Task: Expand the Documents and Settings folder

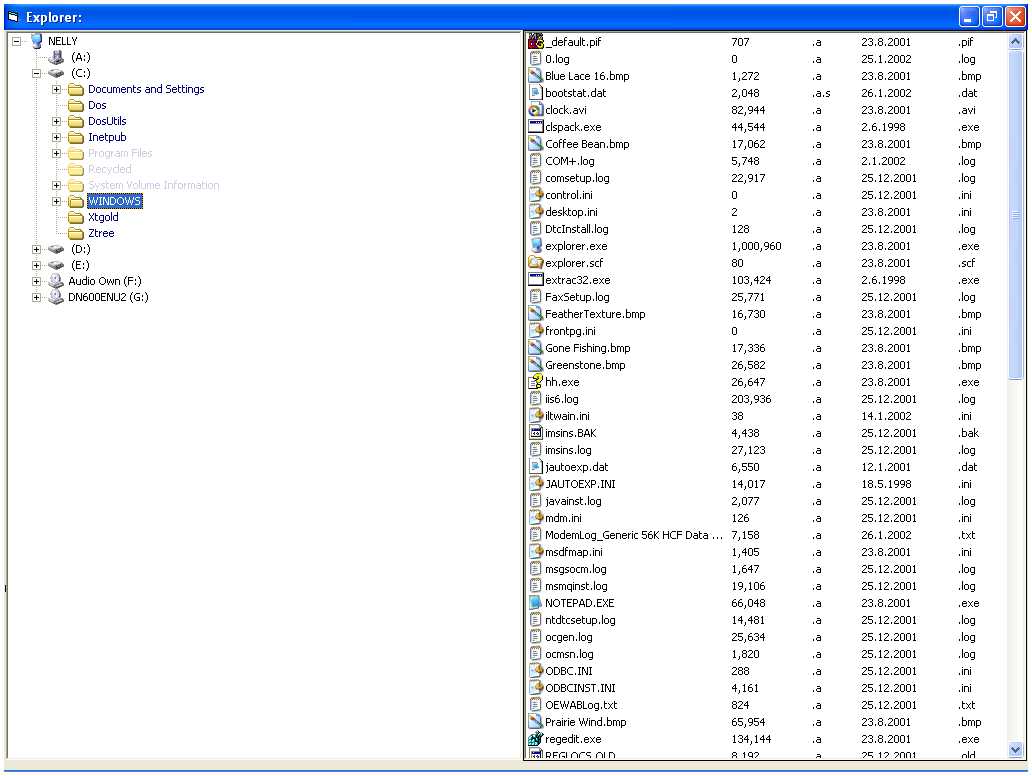Action: [57, 89]
